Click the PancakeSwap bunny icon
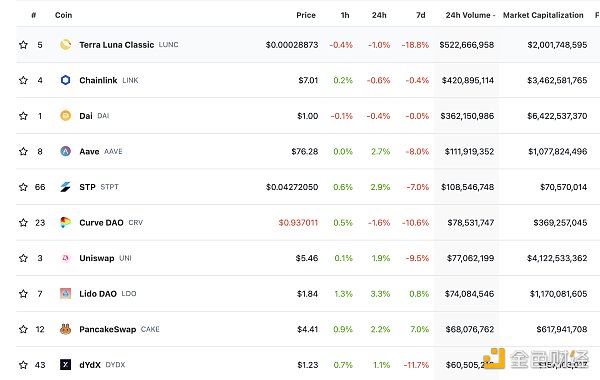Image resolution: width=600 pixels, height=380 pixels. point(65,329)
